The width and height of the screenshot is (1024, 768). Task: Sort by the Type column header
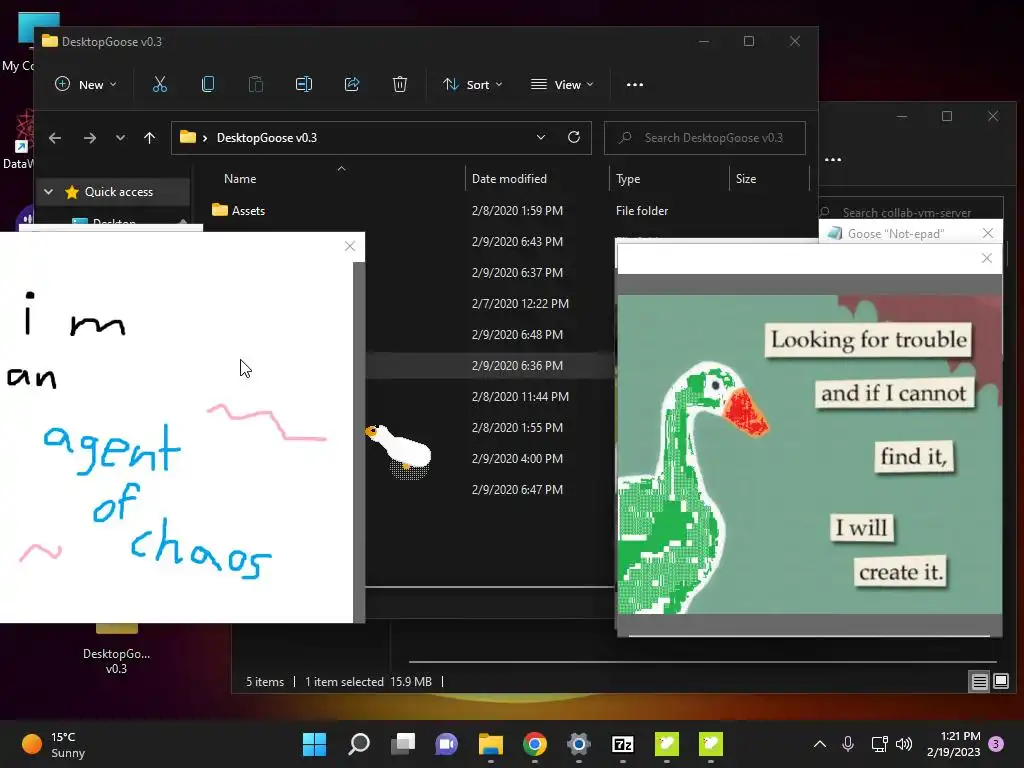tap(628, 179)
